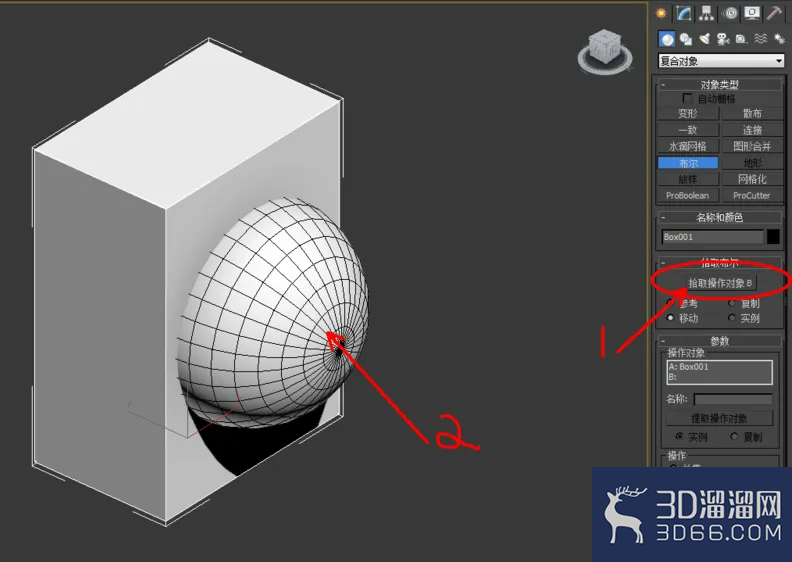792x562 pixels.
Task: Open the 复合对象 category dropdown
Action: [721, 61]
